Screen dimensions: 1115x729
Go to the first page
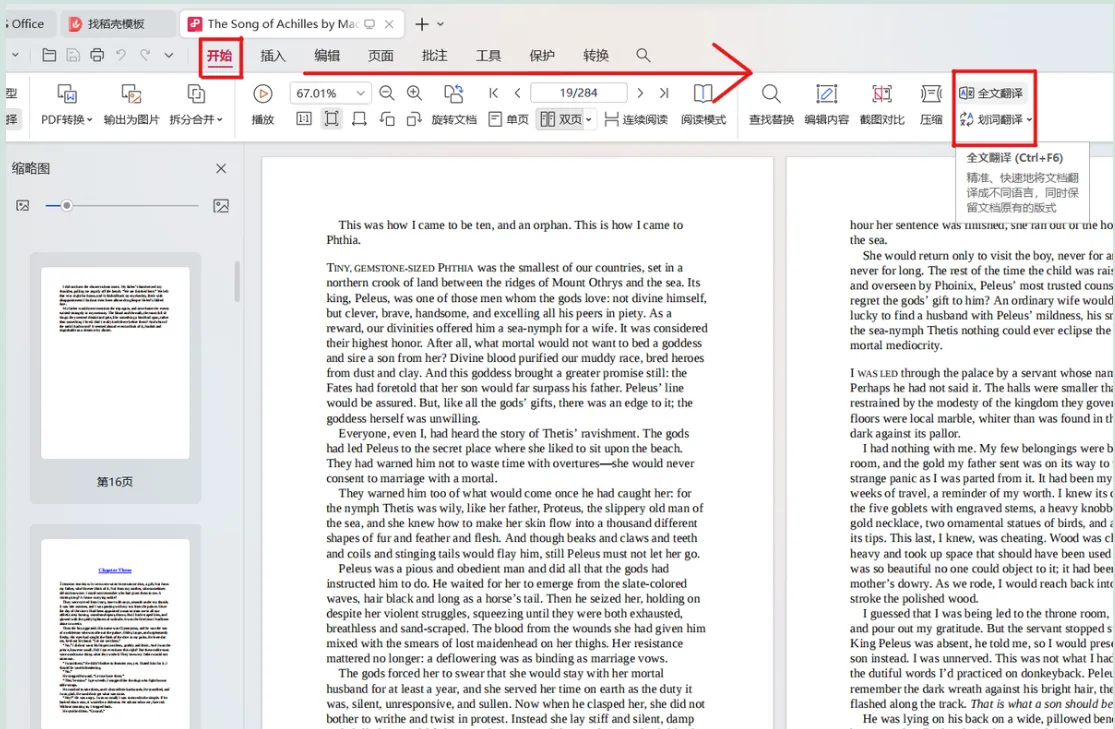494,93
